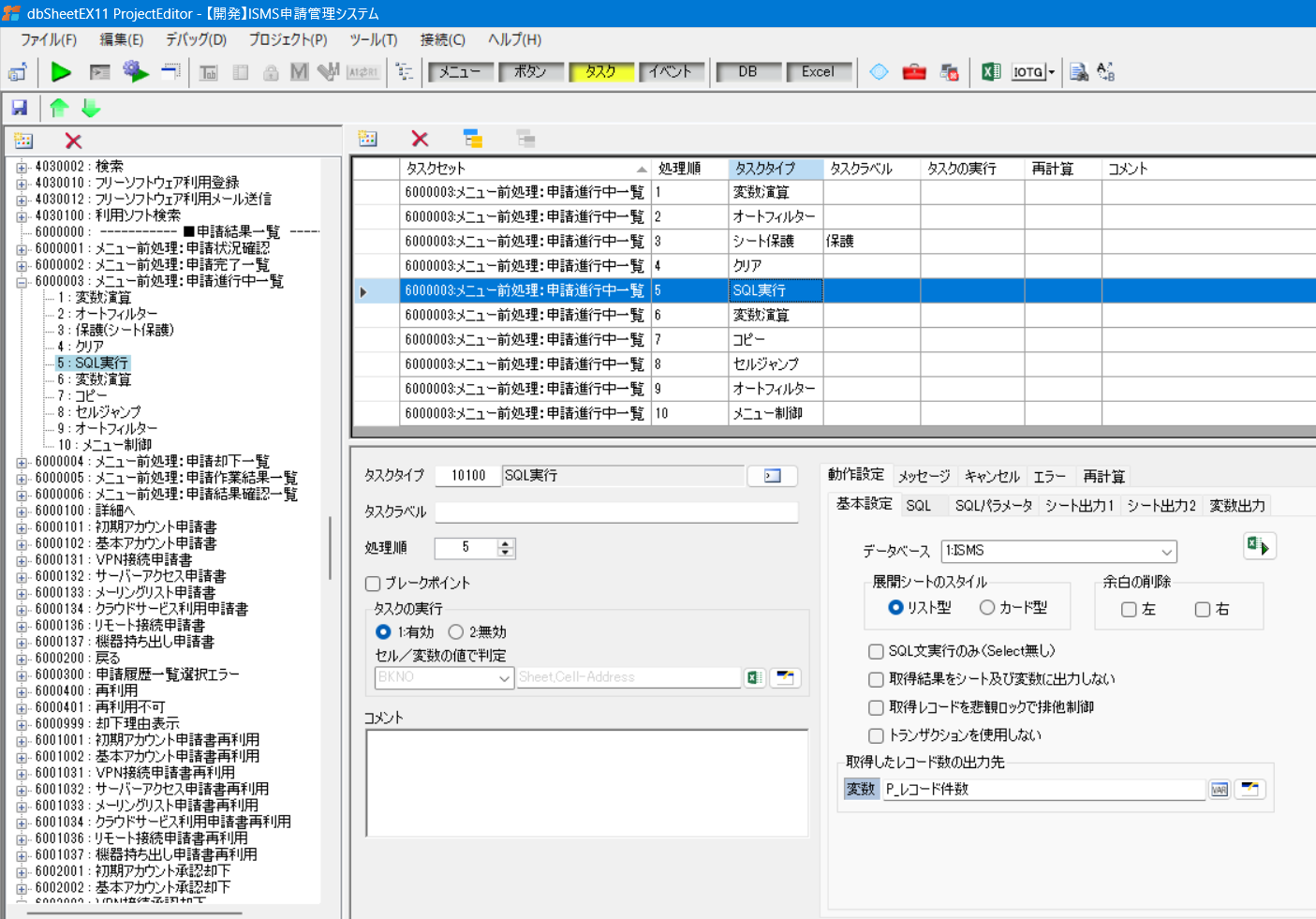Click the Excel icon in main toolbar
Viewport: 1316px width, 919px height.
click(x=990, y=72)
